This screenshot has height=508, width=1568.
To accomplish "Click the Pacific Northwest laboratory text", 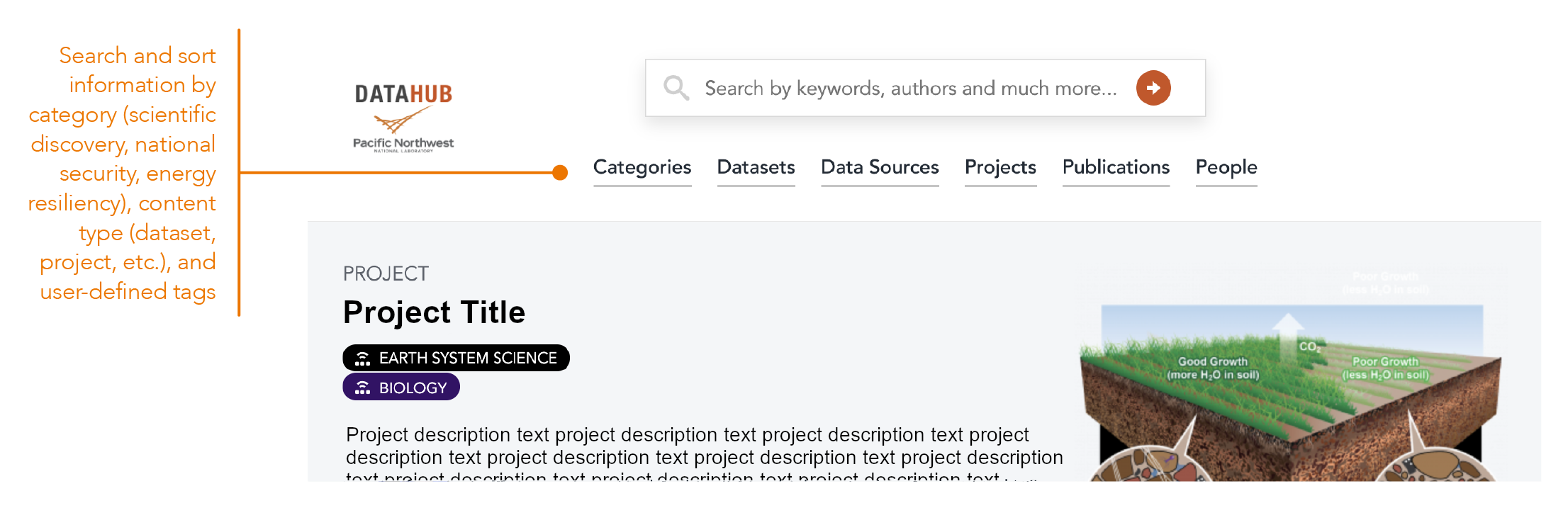I will [403, 144].
